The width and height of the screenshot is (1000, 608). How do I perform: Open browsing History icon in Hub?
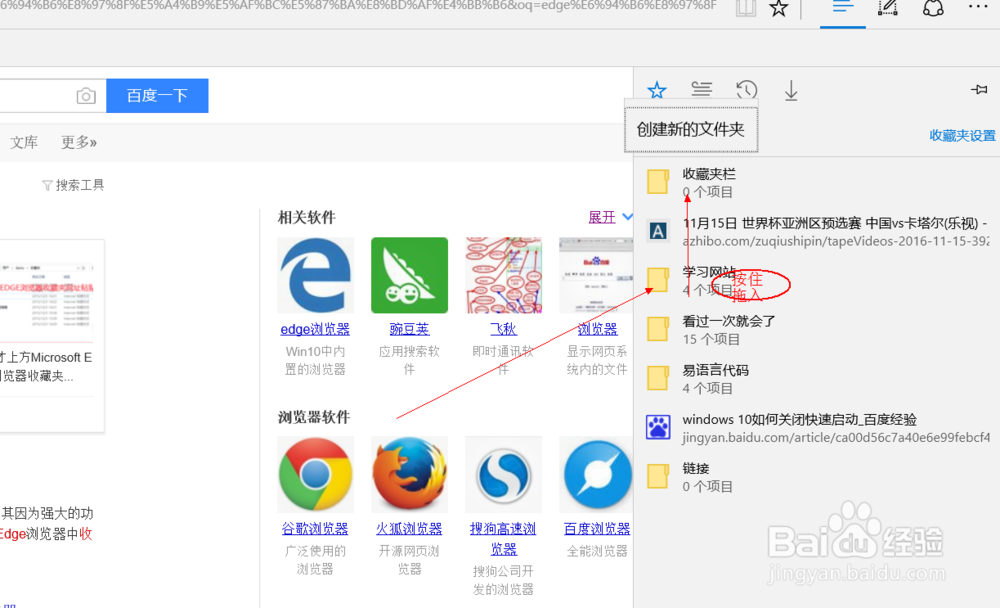coord(746,89)
